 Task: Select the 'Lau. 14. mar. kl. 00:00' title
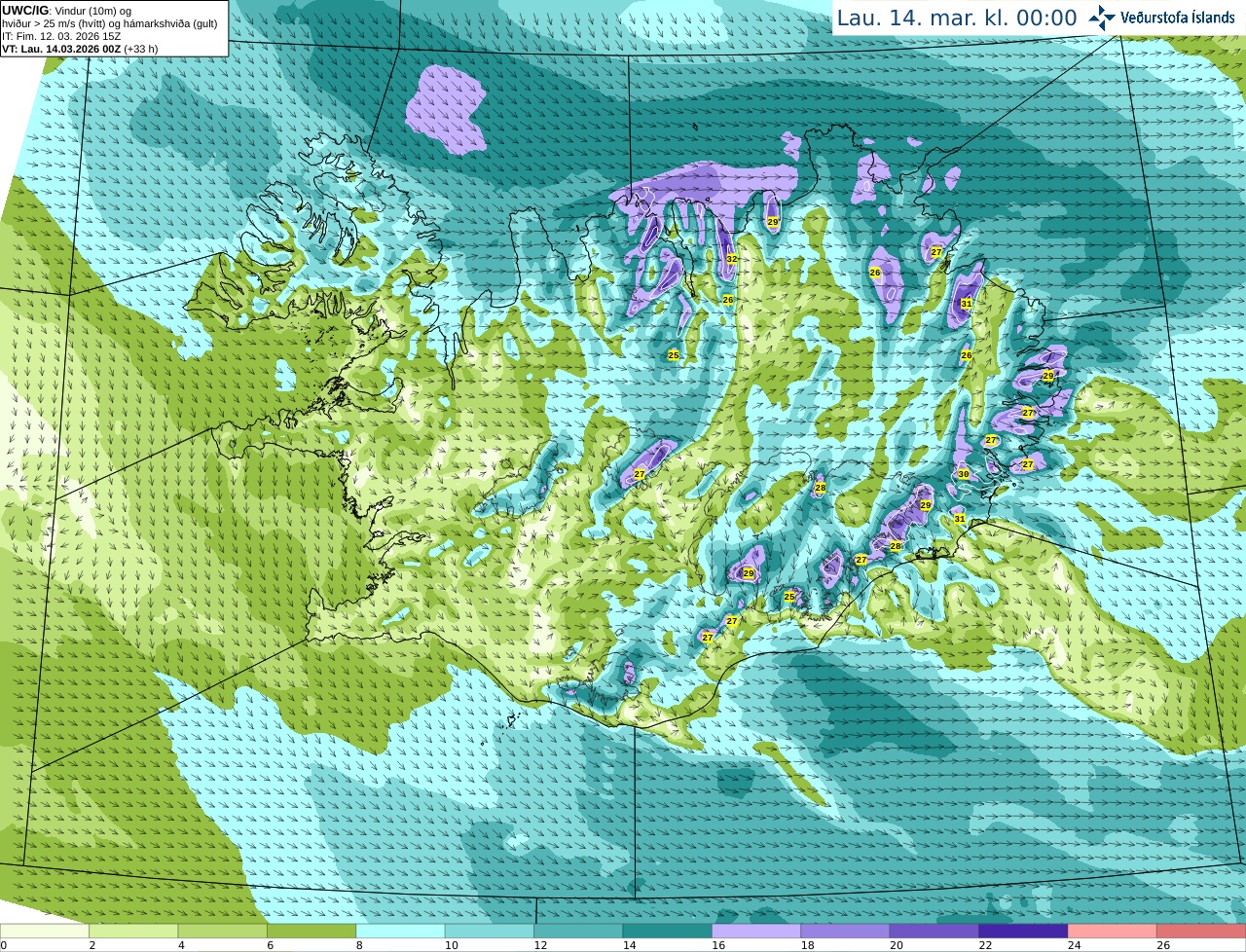click(957, 18)
